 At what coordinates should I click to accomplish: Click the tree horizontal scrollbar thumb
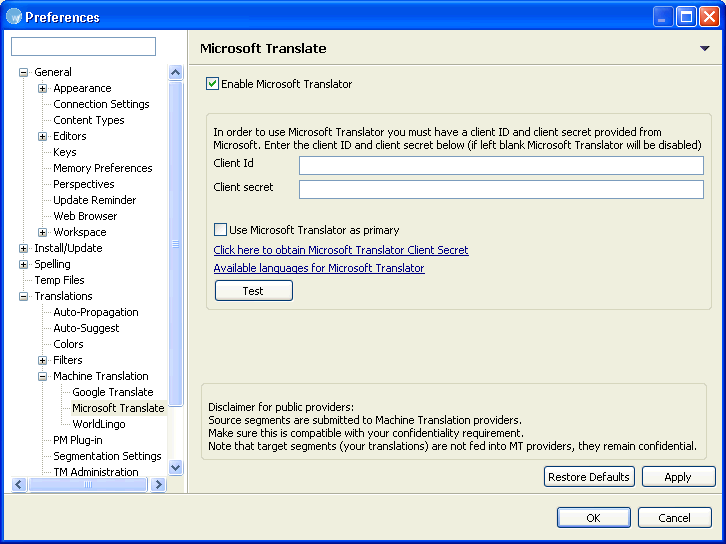tap(88, 485)
